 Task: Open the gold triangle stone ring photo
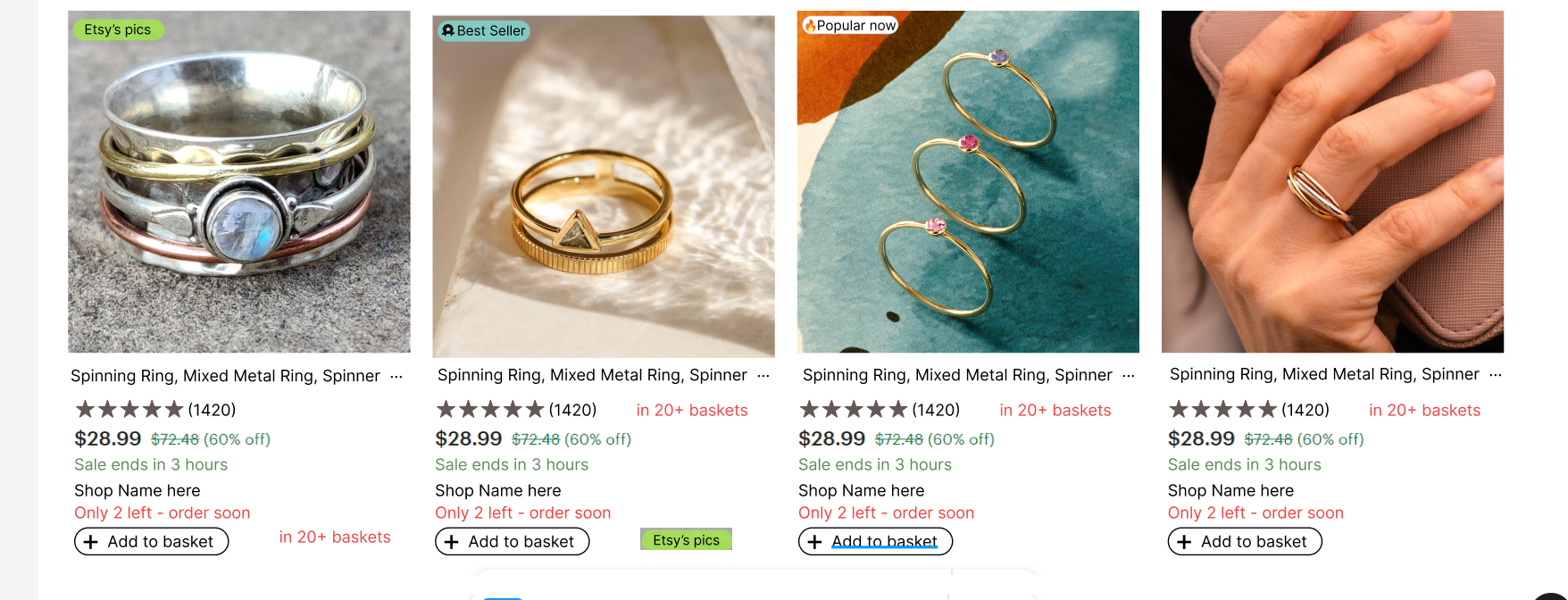[x=604, y=187]
